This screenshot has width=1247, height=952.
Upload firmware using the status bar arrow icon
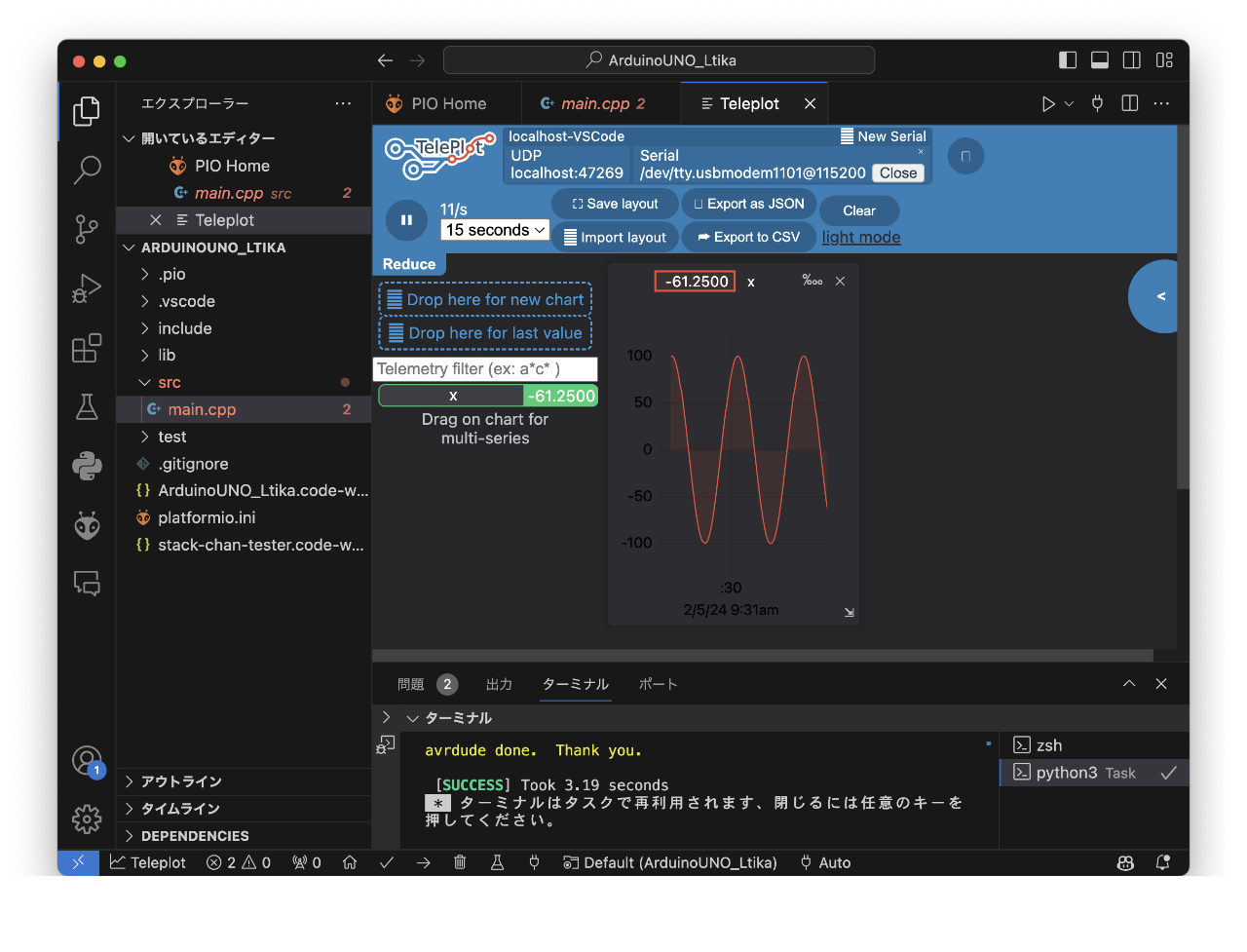[423, 862]
